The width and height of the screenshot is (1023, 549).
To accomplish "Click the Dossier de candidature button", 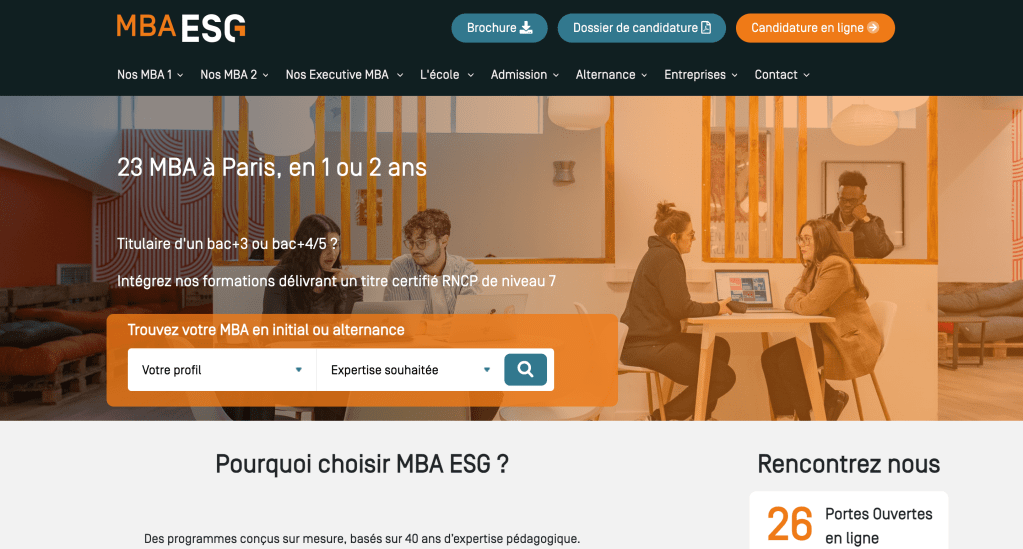I will [x=641, y=28].
